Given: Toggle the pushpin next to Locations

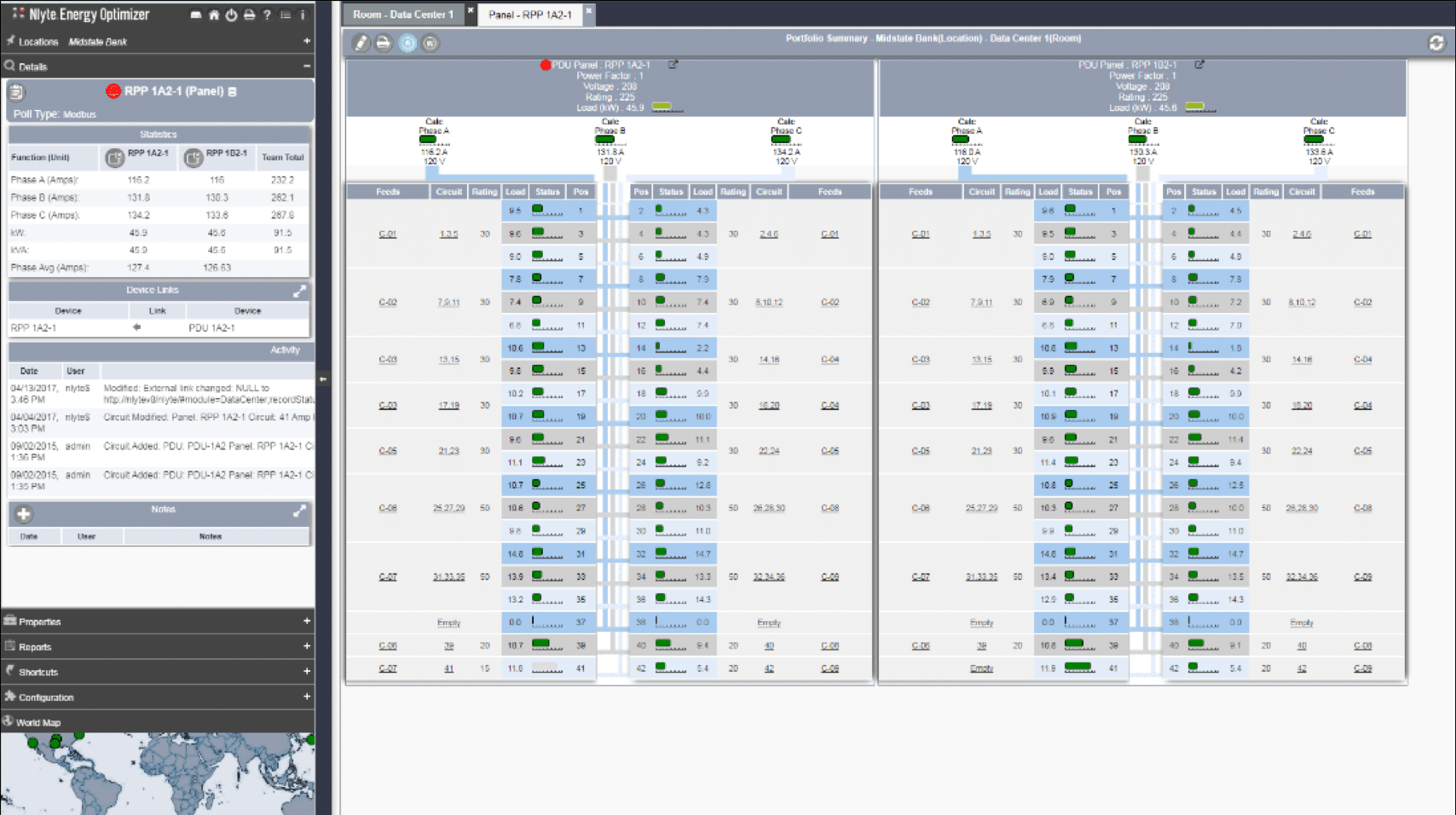Looking at the screenshot, I should tap(11, 39).
